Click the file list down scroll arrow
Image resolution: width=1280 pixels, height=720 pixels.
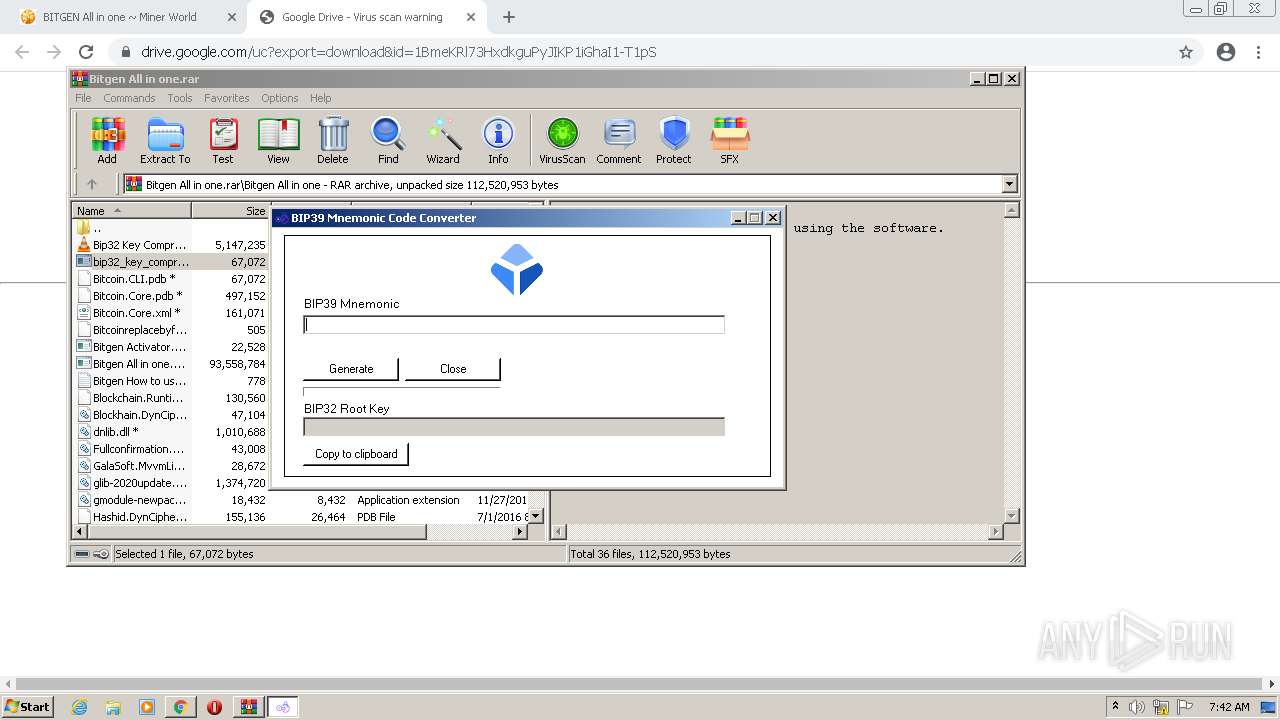click(535, 516)
